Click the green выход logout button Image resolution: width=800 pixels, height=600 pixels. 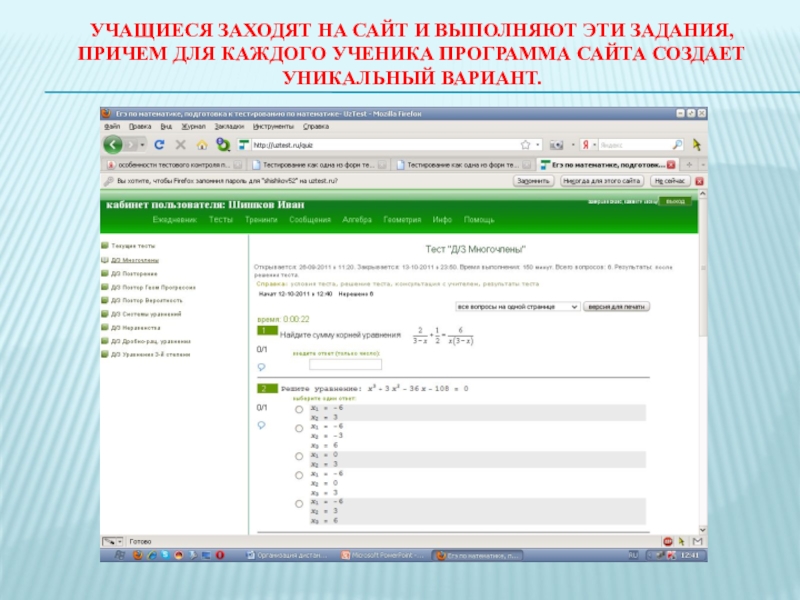[x=675, y=202]
